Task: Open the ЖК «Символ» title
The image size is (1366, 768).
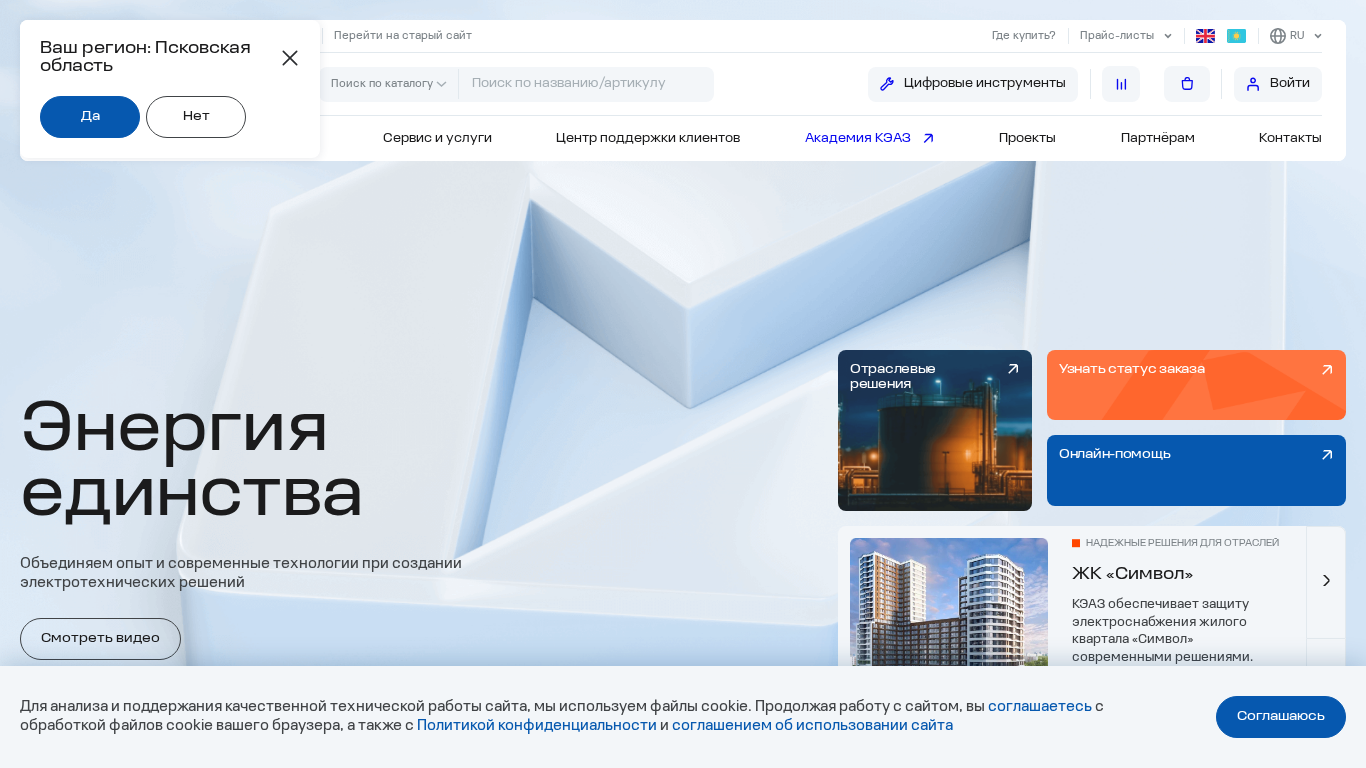Action: click(1133, 574)
